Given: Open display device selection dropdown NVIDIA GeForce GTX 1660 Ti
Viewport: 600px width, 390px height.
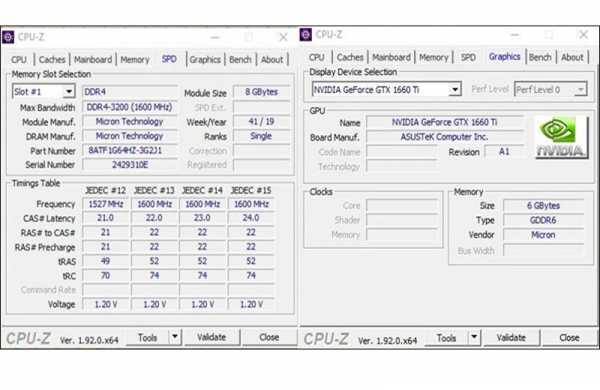Looking at the screenshot, I should pyautogui.click(x=386, y=90).
